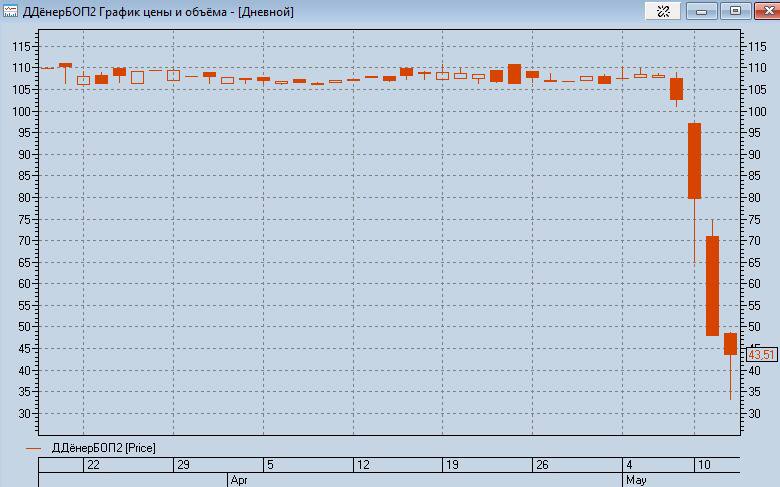Click the chain-link icon button in title bar
This screenshot has width=780, height=487.
click(663, 11)
